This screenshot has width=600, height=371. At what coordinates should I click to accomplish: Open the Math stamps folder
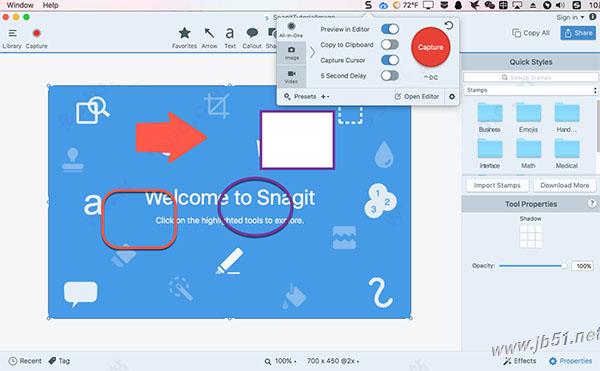coord(528,154)
